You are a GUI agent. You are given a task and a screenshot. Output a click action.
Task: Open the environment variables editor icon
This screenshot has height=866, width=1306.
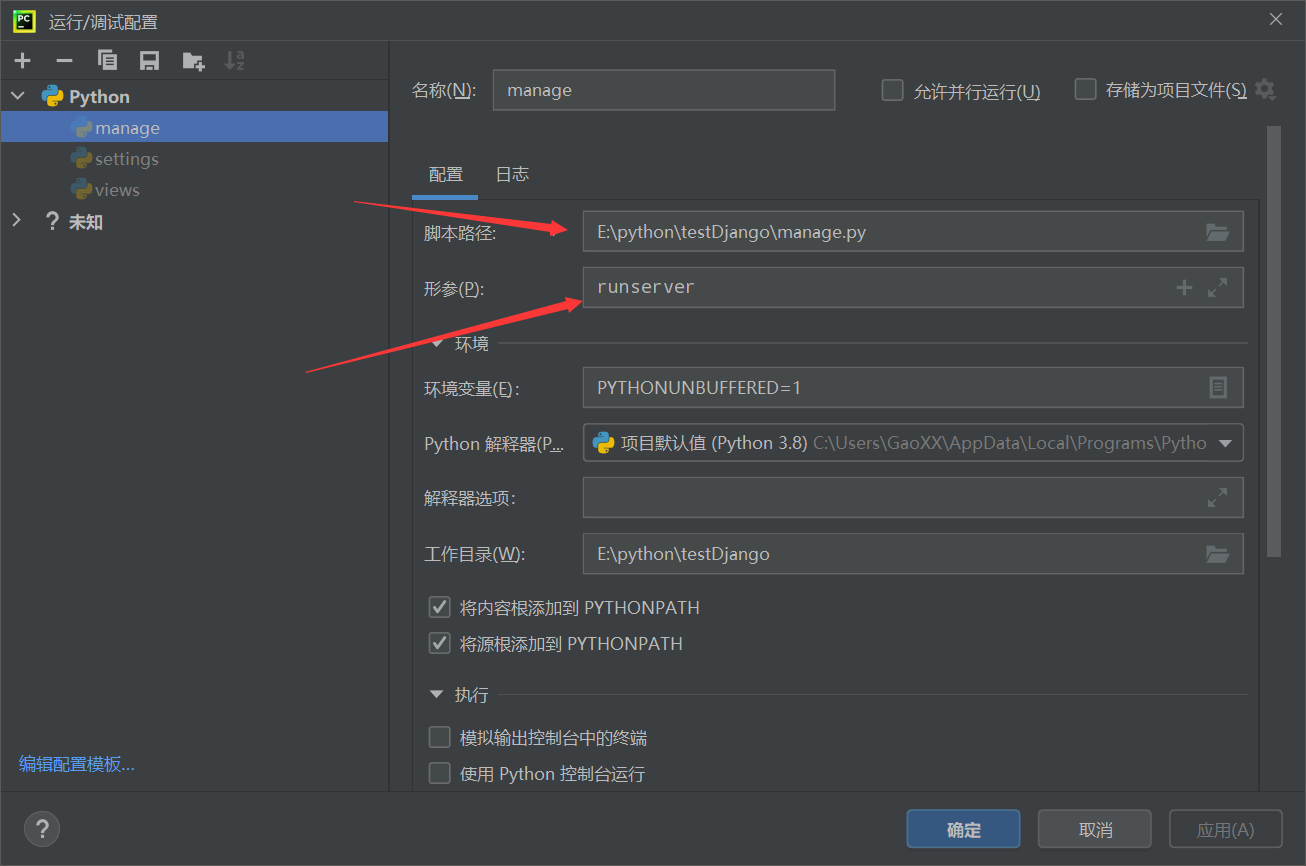point(1217,388)
